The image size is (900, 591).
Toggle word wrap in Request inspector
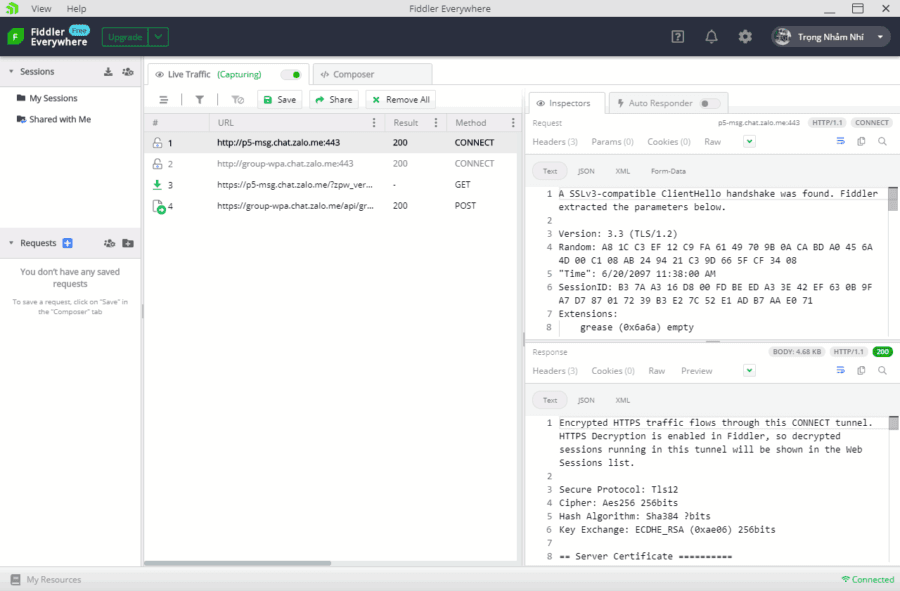tap(840, 141)
